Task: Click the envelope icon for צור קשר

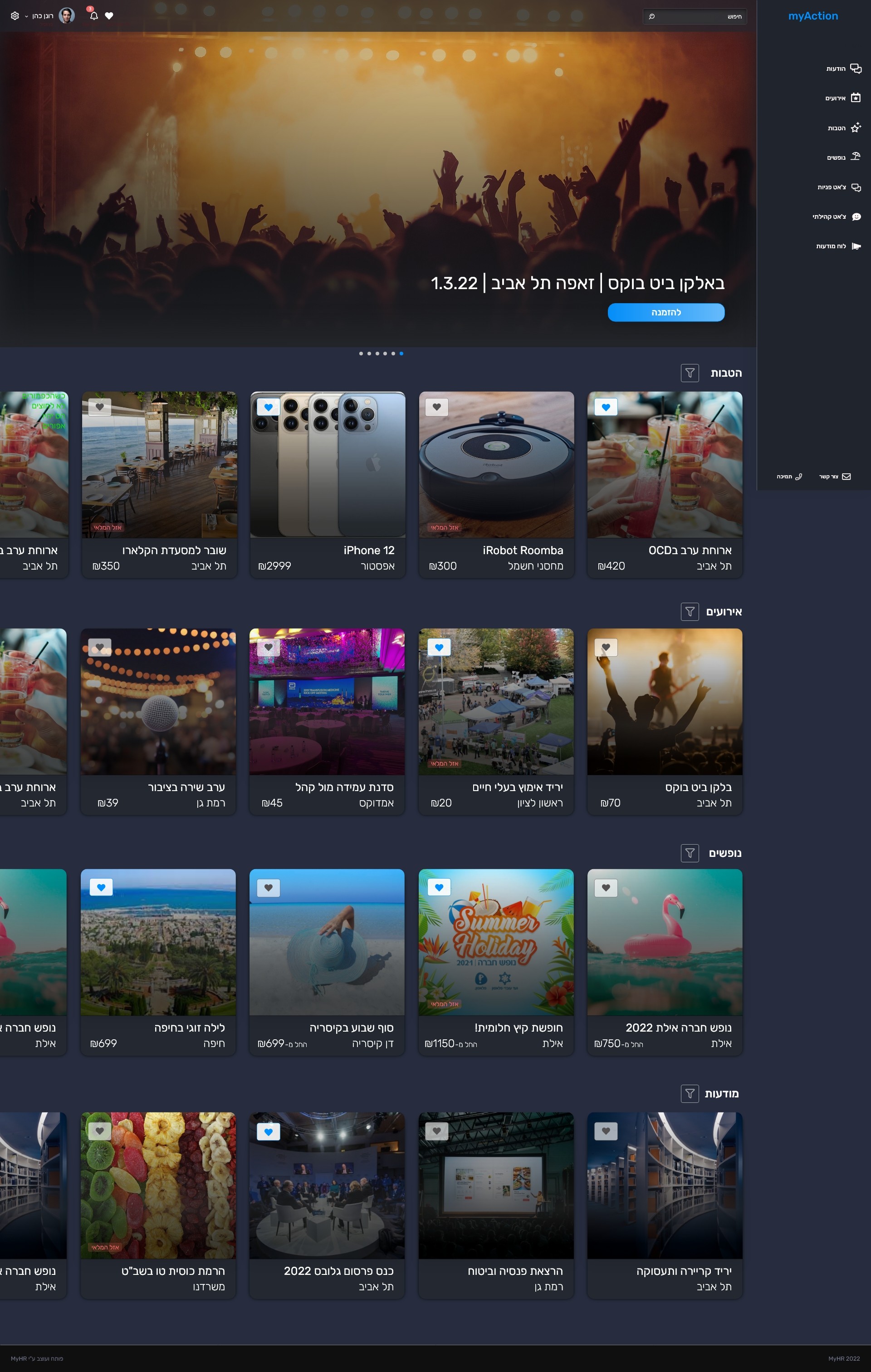Action: [846, 477]
